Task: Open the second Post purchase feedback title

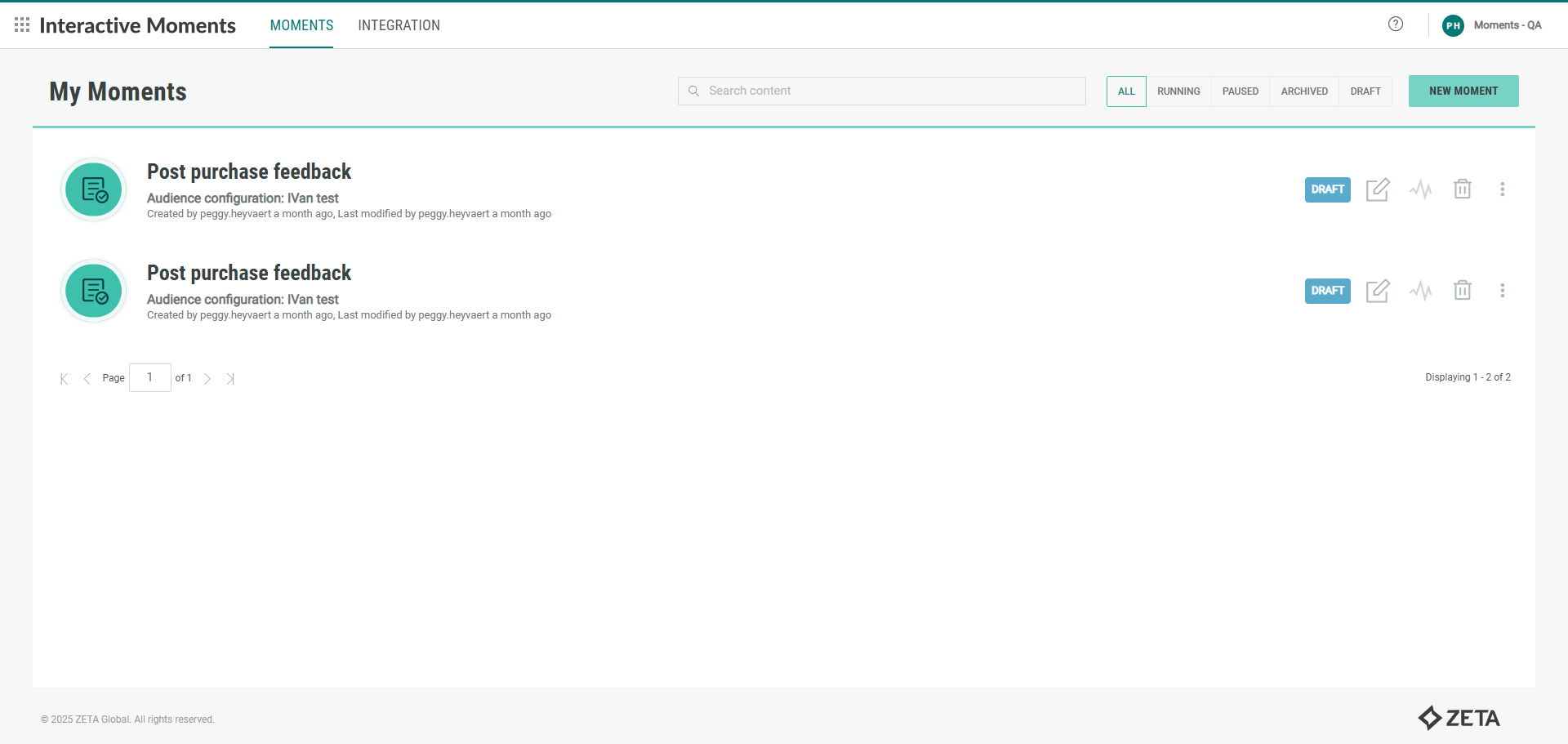Action: coord(249,273)
